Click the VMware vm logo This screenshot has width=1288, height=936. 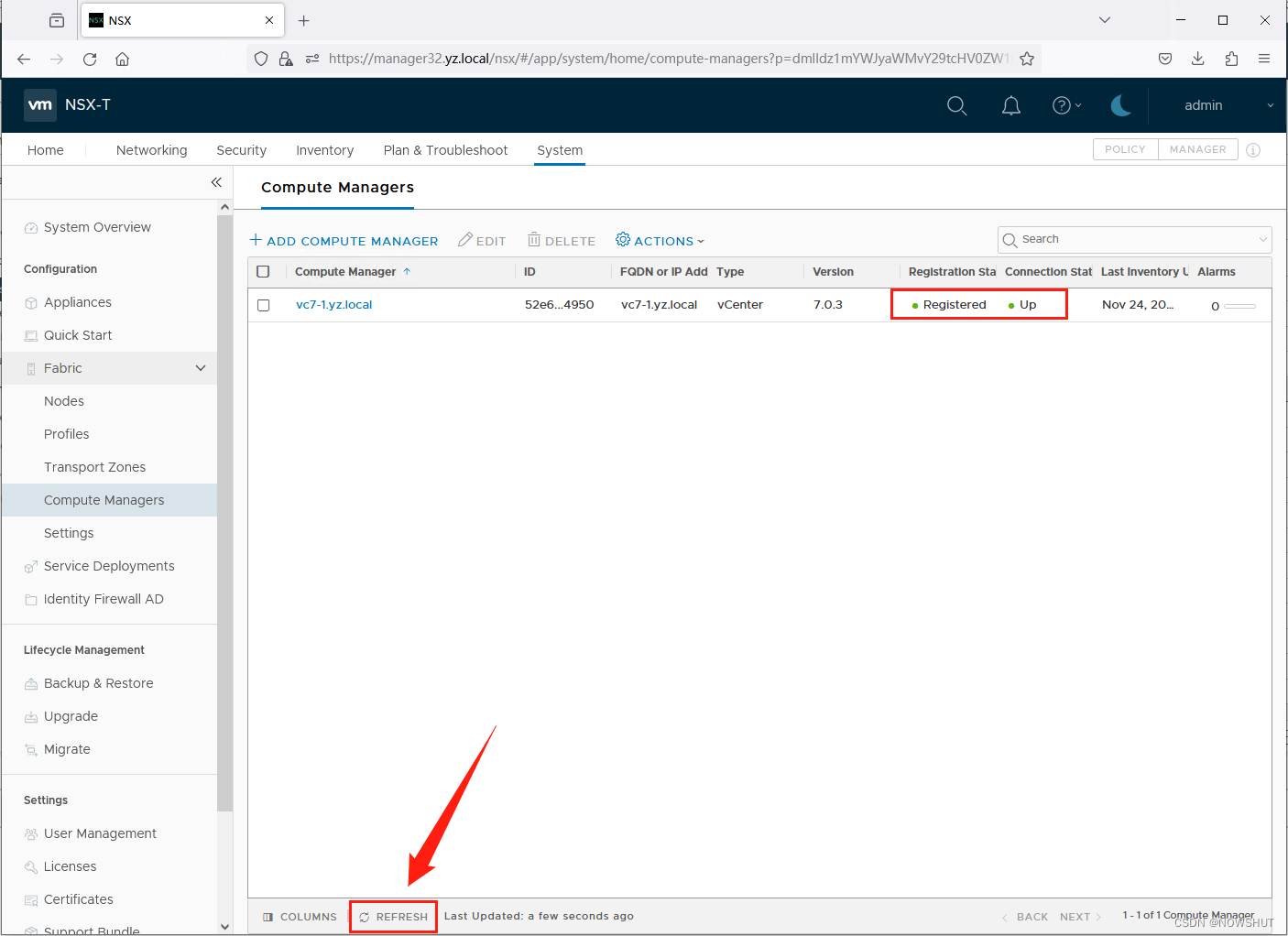(40, 105)
